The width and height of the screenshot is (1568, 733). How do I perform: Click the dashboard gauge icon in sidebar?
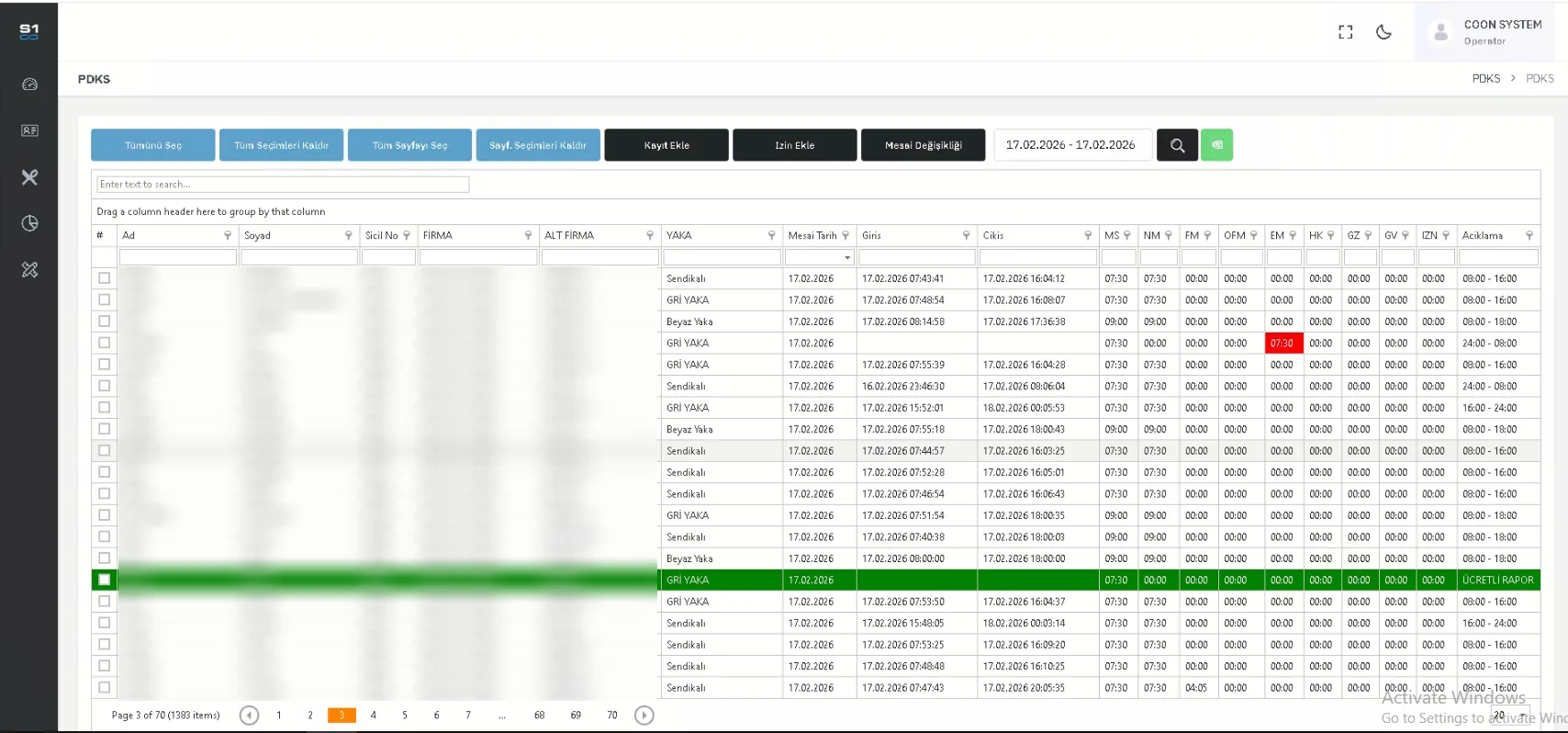pyautogui.click(x=29, y=85)
